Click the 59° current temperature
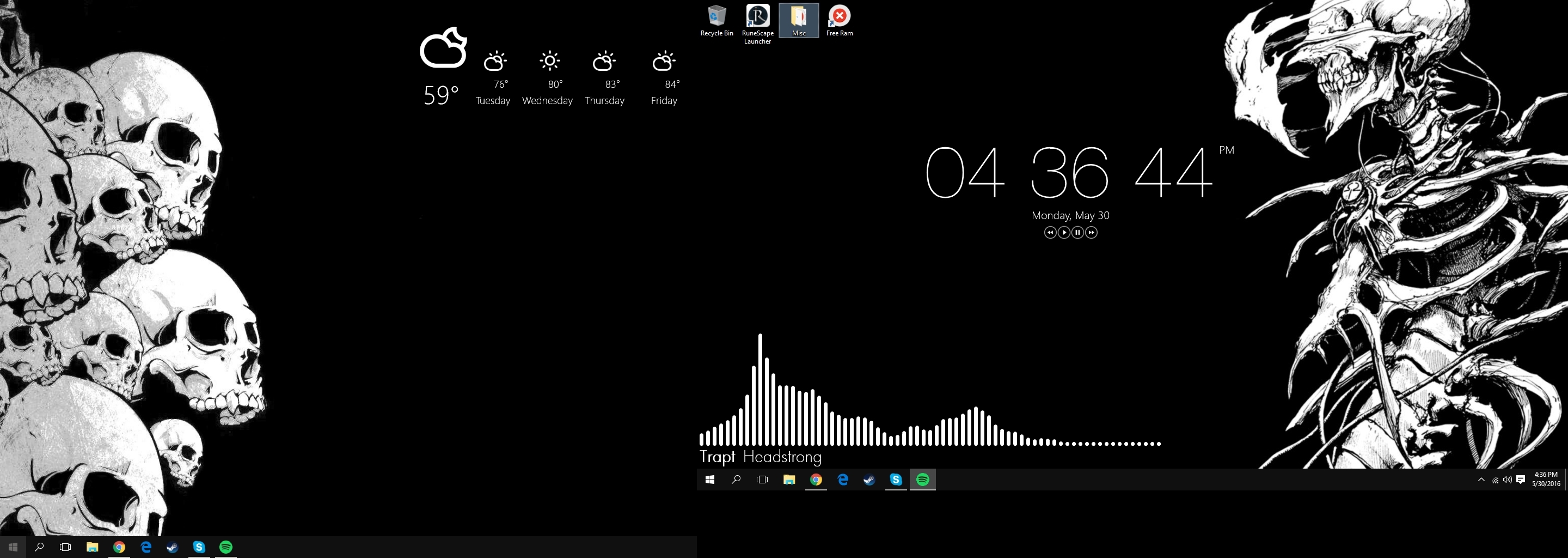The width and height of the screenshot is (1568, 558). (x=440, y=95)
